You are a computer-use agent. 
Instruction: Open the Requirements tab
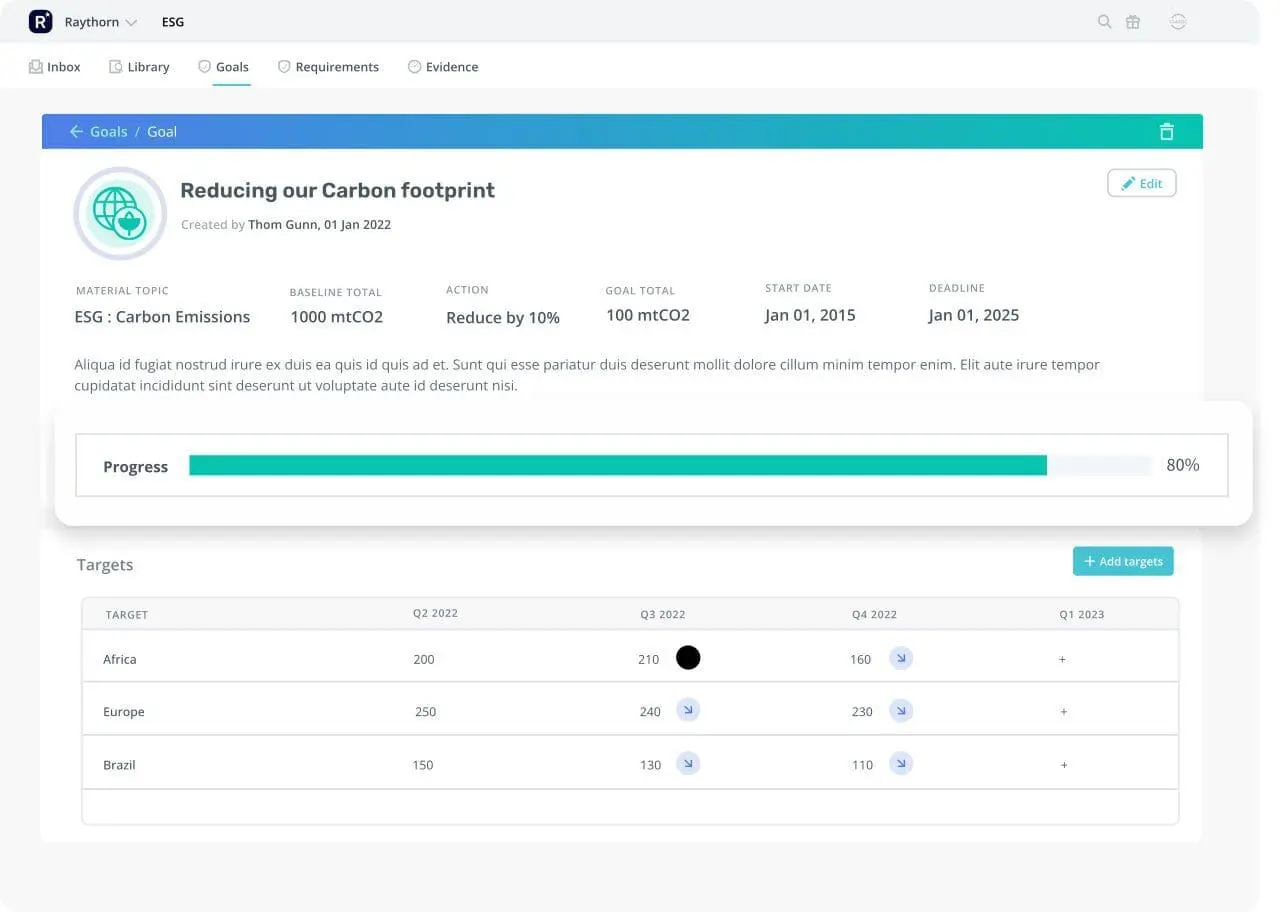point(328,67)
